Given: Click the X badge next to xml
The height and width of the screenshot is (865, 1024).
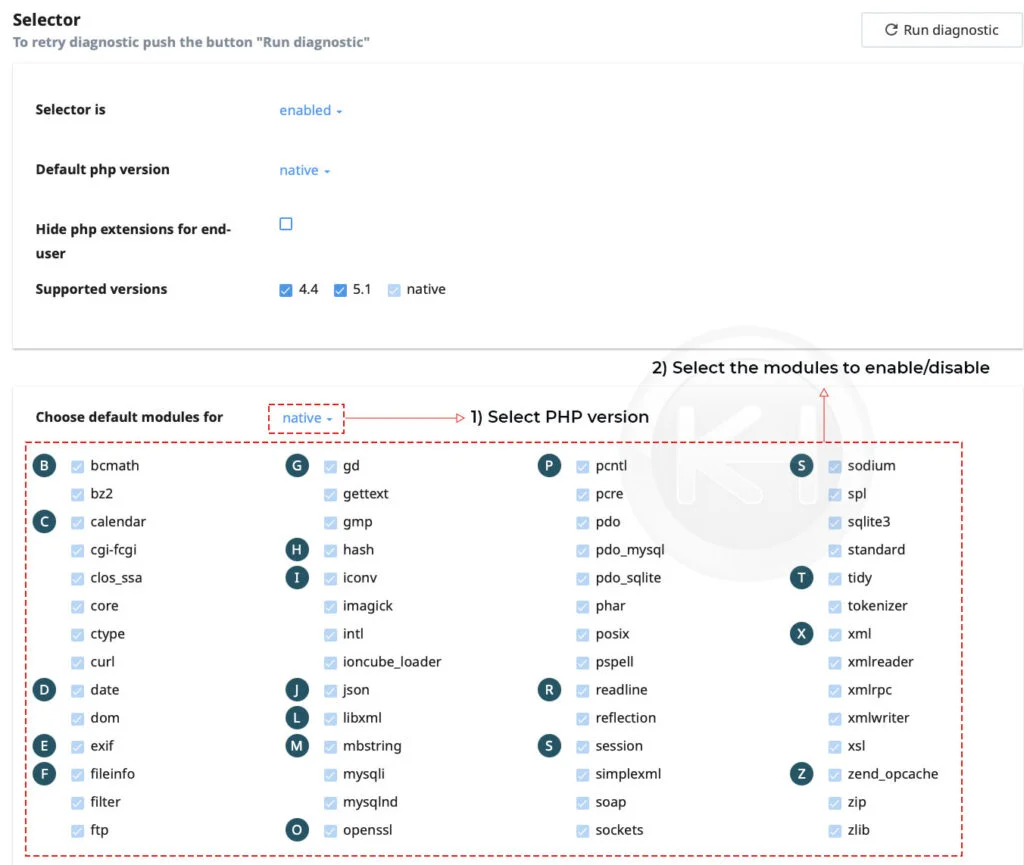Looking at the screenshot, I should tap(801, 633).
